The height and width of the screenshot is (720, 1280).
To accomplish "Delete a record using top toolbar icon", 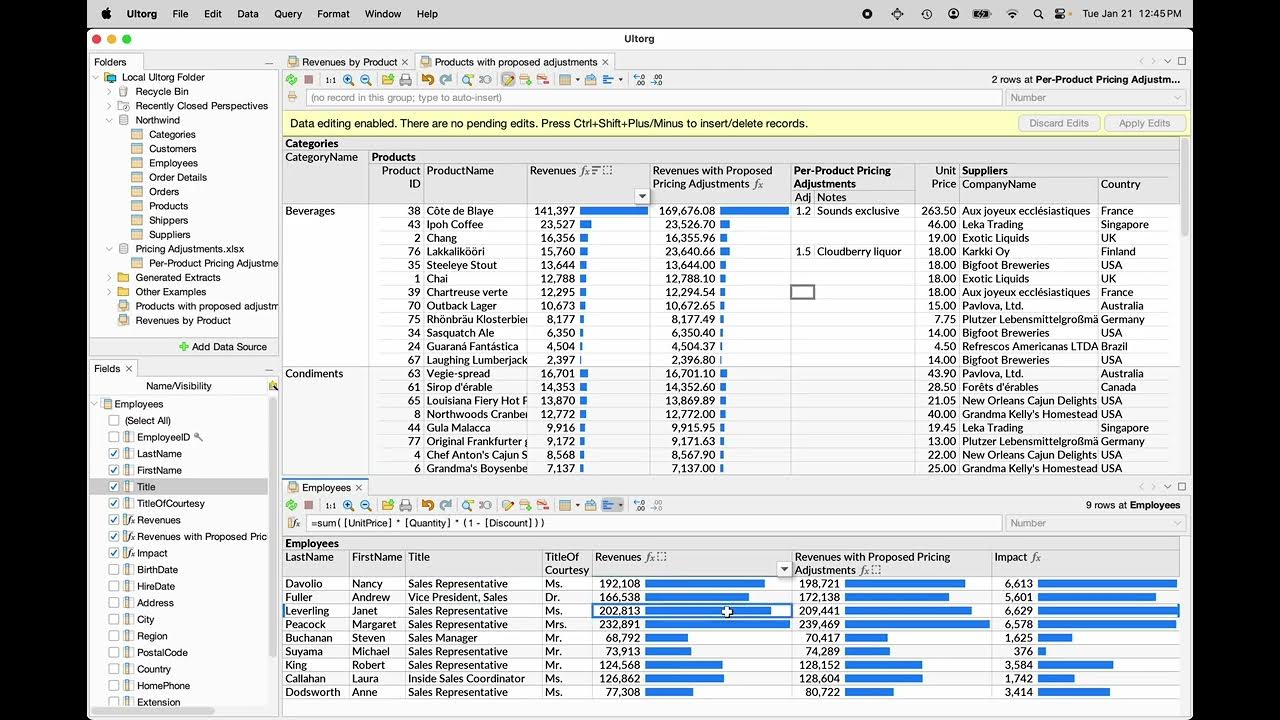I will [542, 80].
